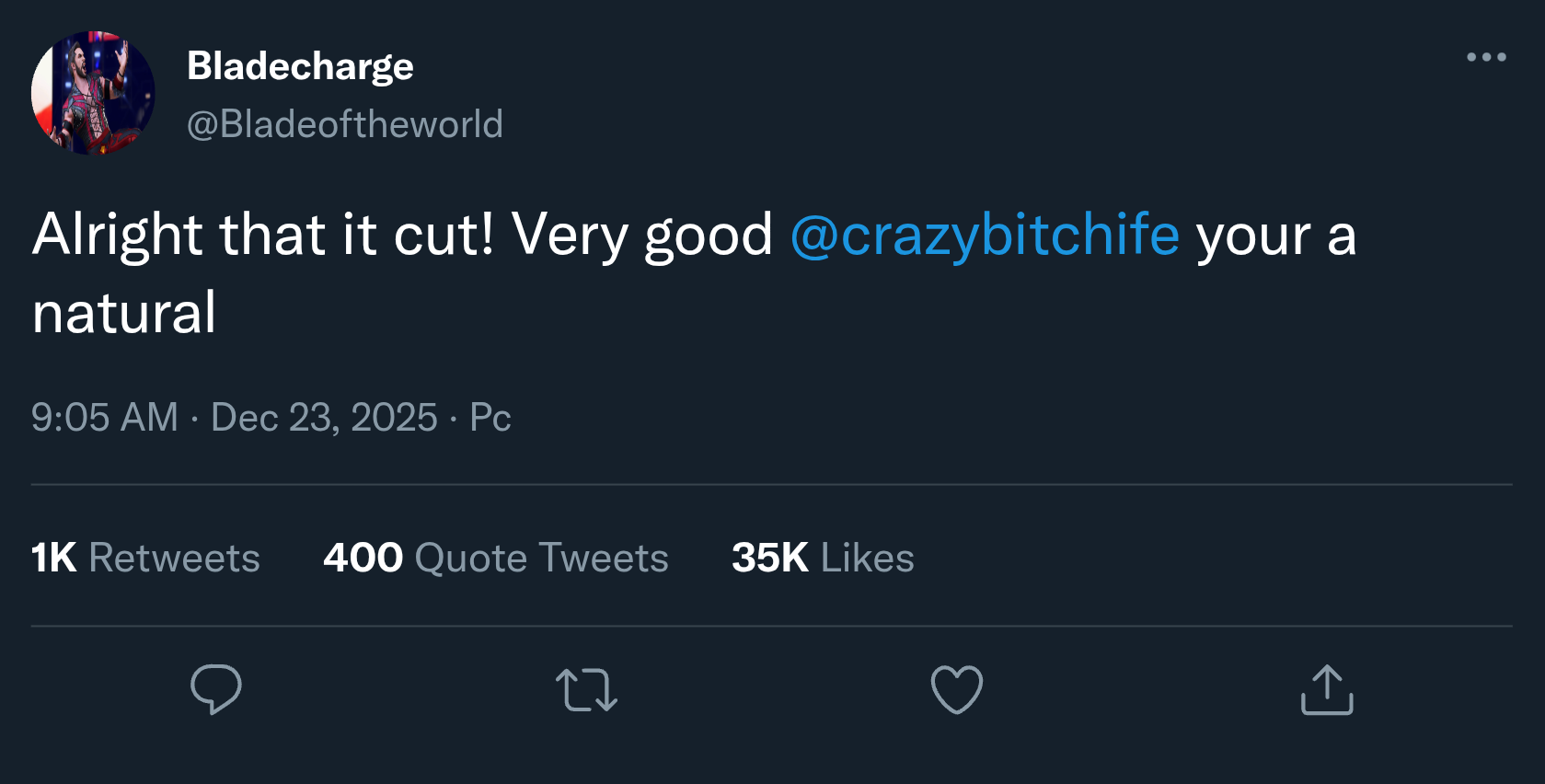View the Retweets list
The width and height of the screenshot is (1545, 784).
pos(174,558)
